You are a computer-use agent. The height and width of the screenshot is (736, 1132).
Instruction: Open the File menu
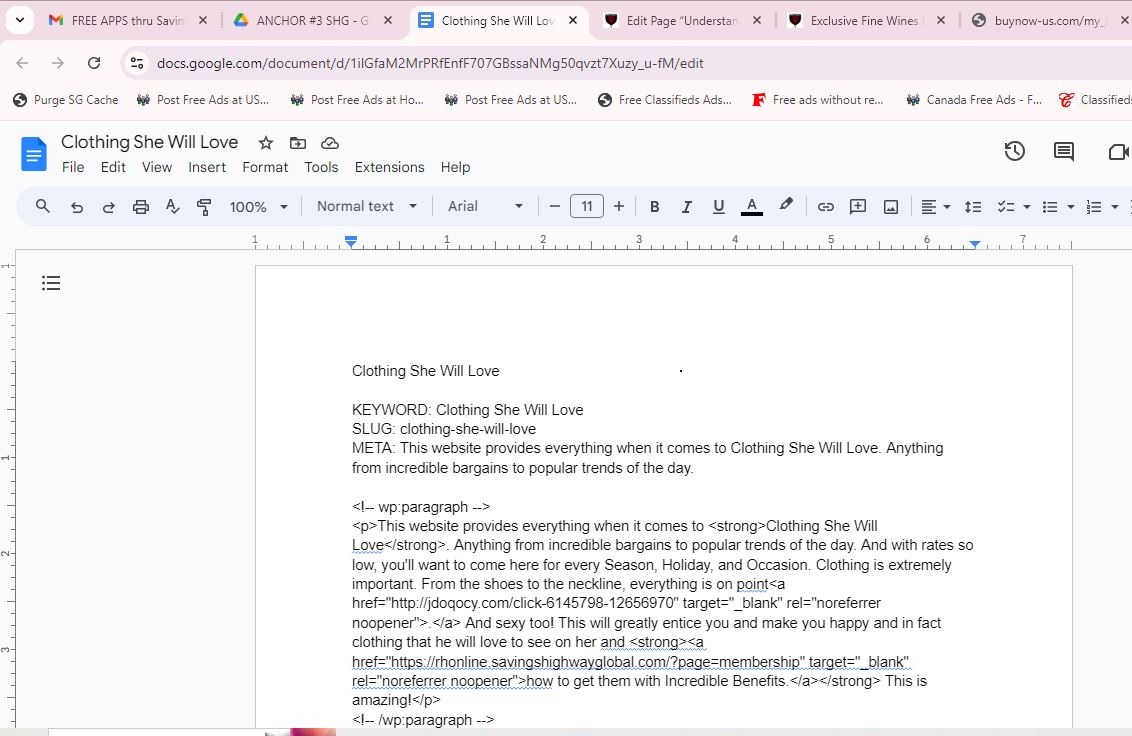(x=73, y=167)
